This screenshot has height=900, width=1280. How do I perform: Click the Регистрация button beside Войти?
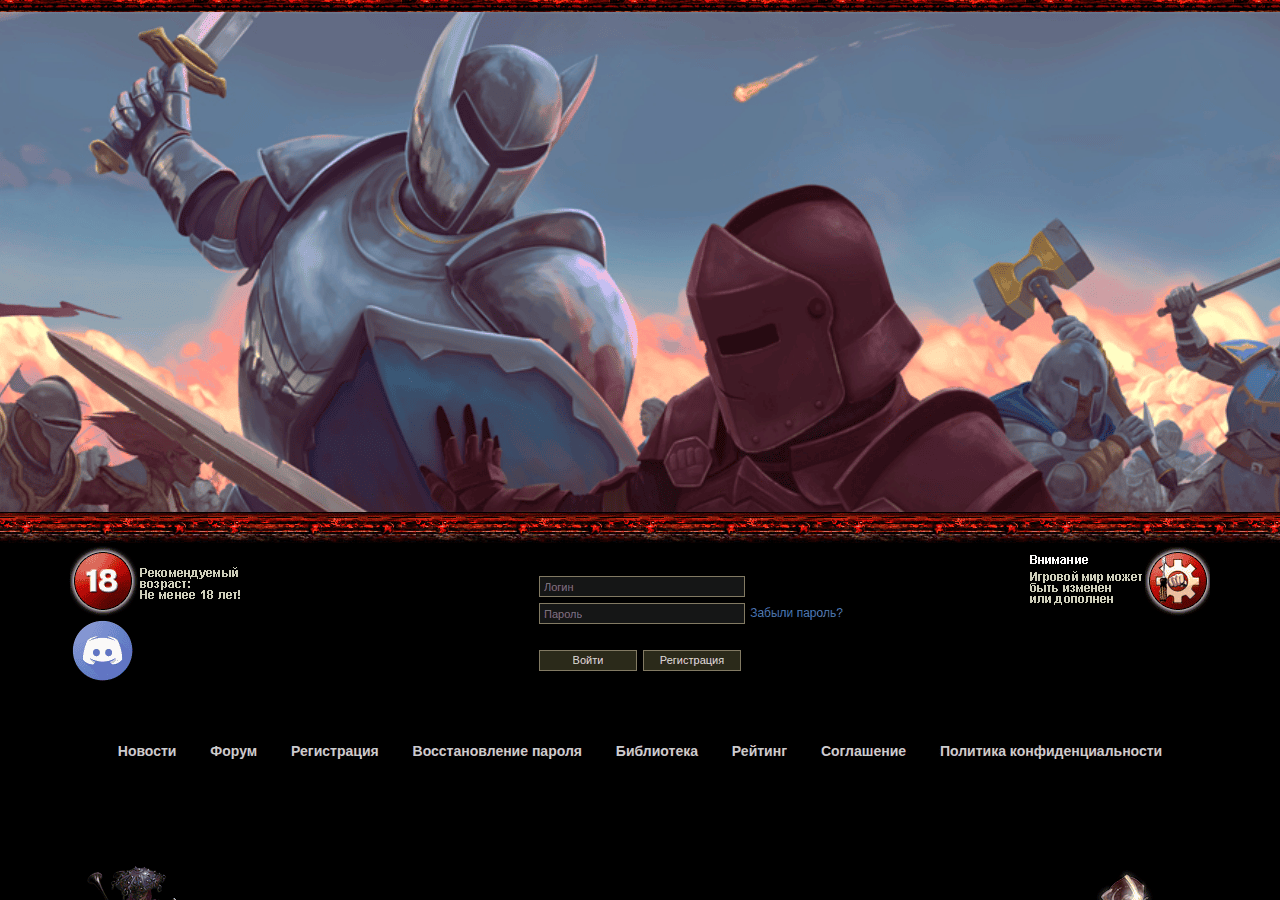click(692, 660)
